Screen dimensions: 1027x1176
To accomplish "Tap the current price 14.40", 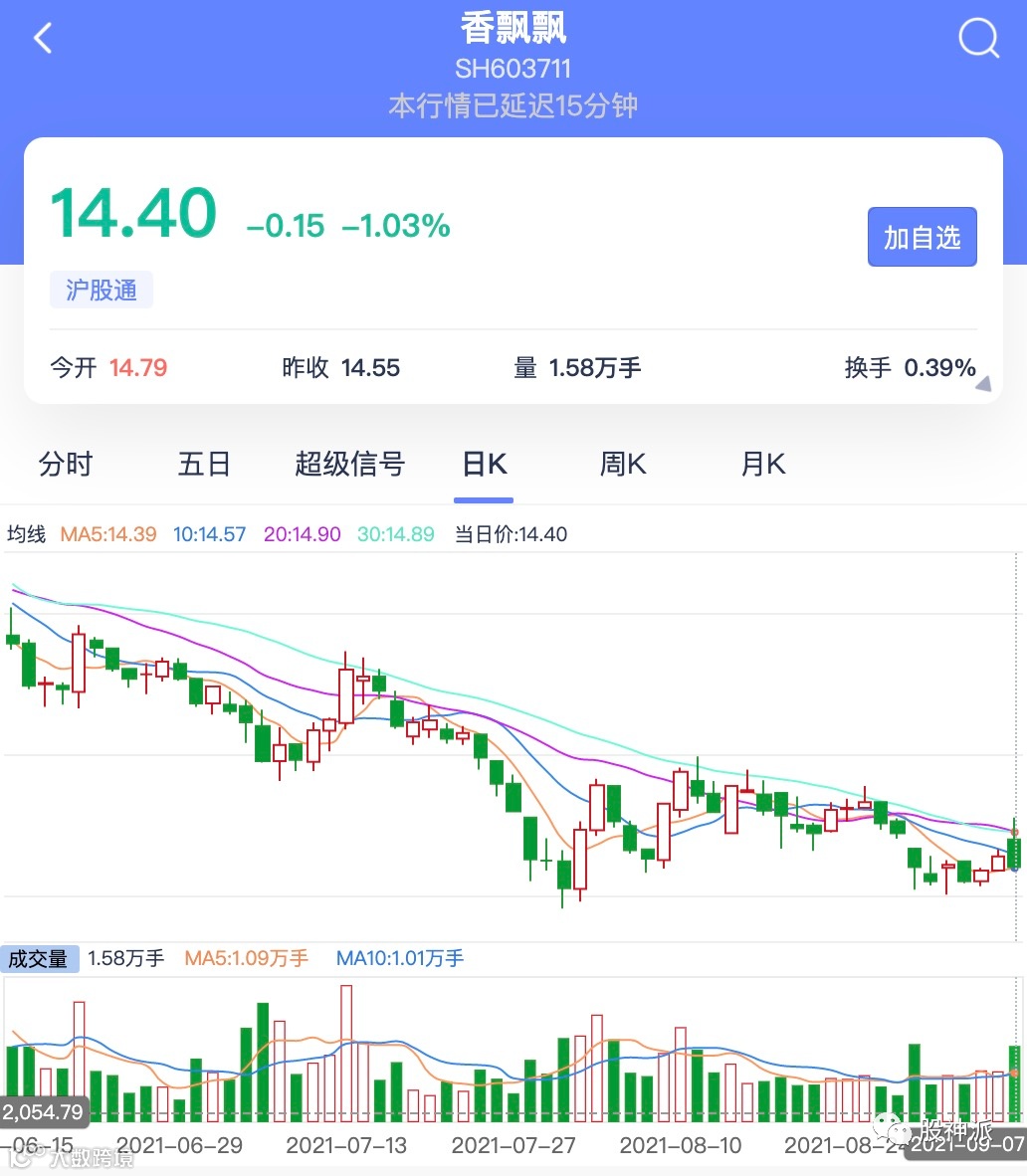I will pos(133,213).
